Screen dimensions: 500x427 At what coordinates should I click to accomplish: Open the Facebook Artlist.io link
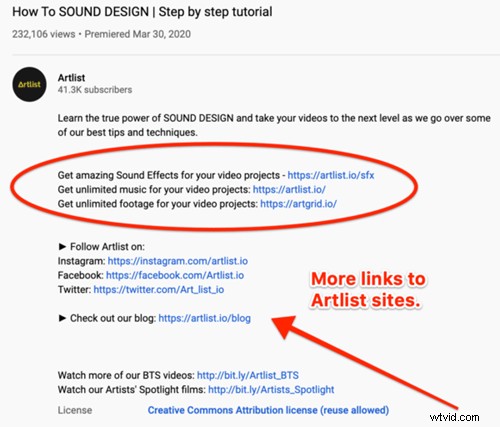pyautogui.click(x=175, y=275)
